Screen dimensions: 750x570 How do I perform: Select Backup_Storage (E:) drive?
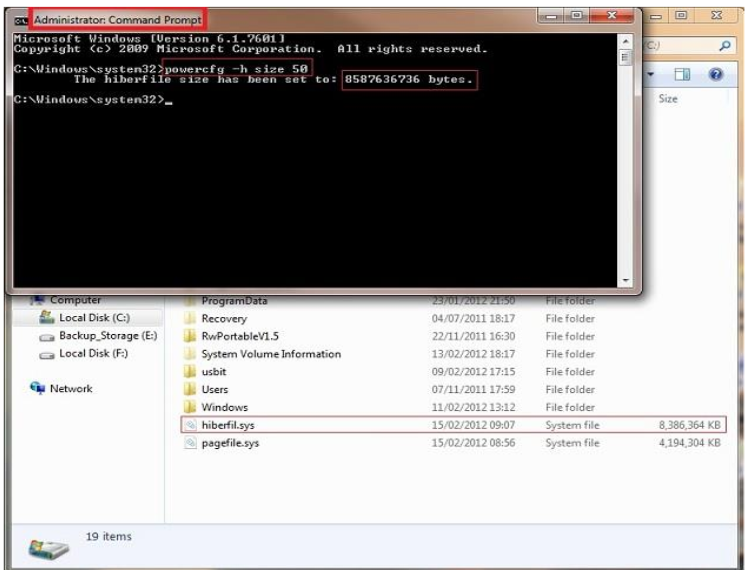point(108,336)
